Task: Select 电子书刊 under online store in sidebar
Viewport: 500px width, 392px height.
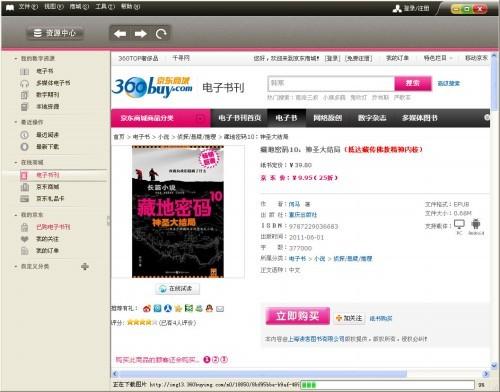Action: (x=48, y=175)
